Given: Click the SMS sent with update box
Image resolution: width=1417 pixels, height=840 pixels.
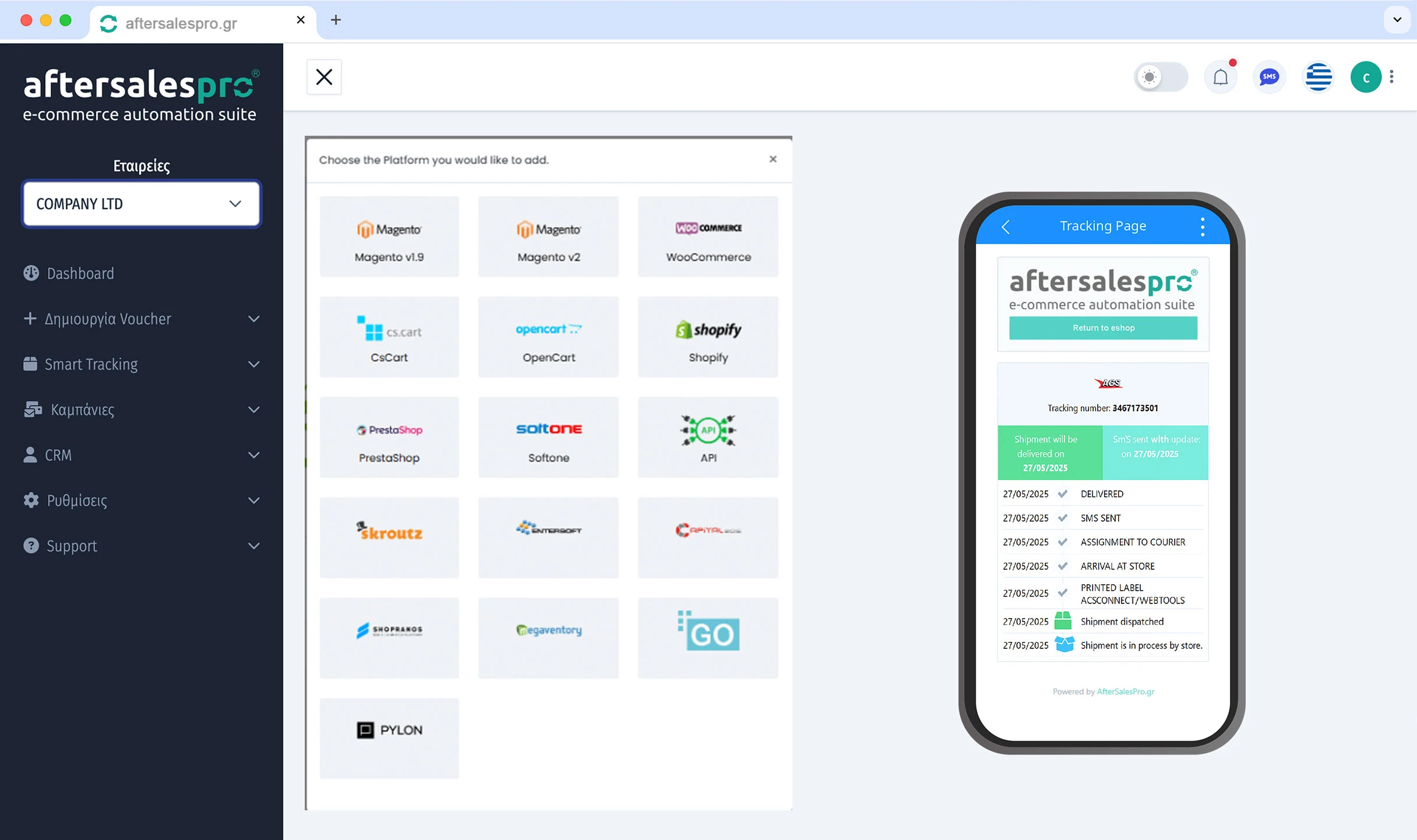Looking at the screenshot, I should 1155,453.
